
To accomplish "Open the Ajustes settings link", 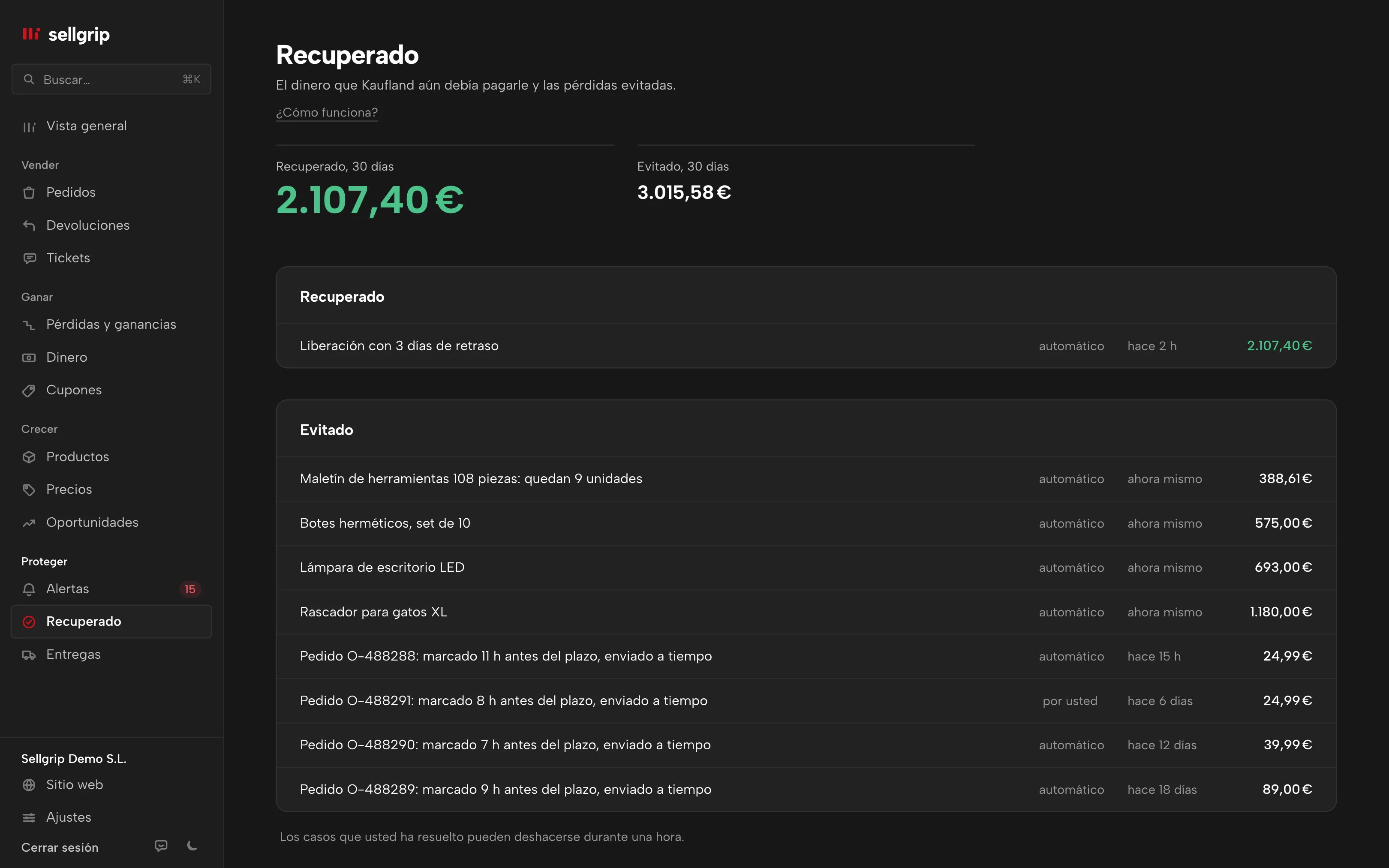I will [x=111, y=817].
